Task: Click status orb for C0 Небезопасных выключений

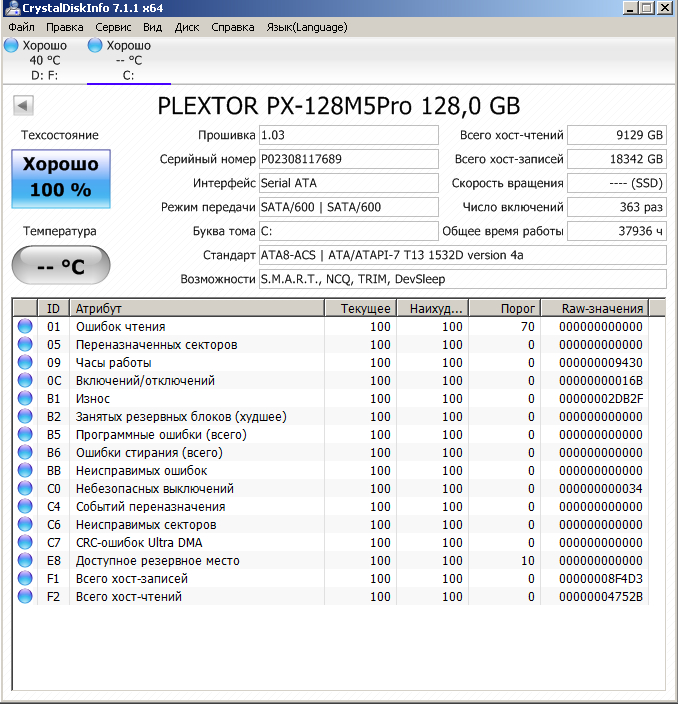Action: click(25, 488)
